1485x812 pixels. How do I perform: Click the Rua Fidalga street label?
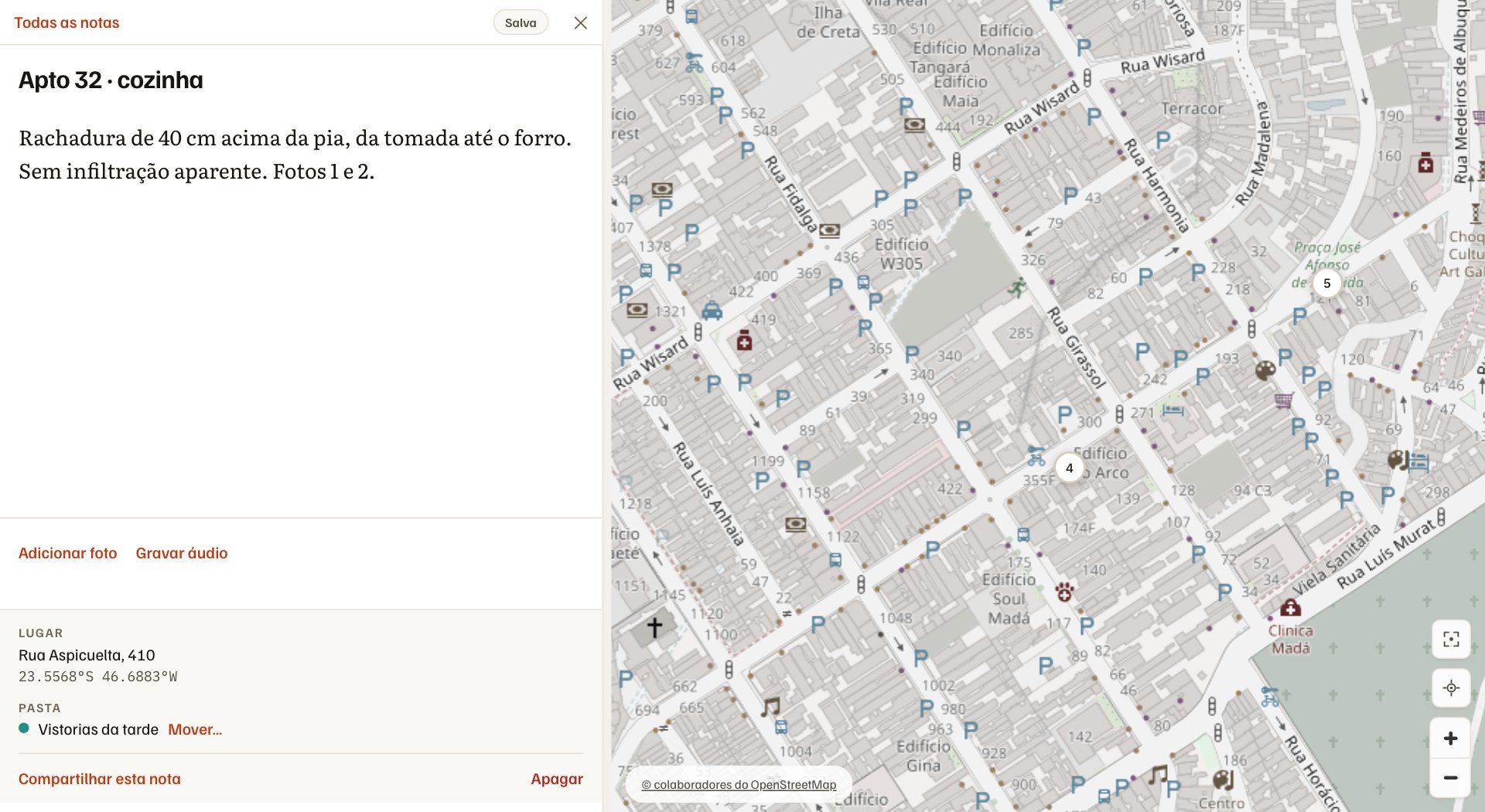coord(790,194)
